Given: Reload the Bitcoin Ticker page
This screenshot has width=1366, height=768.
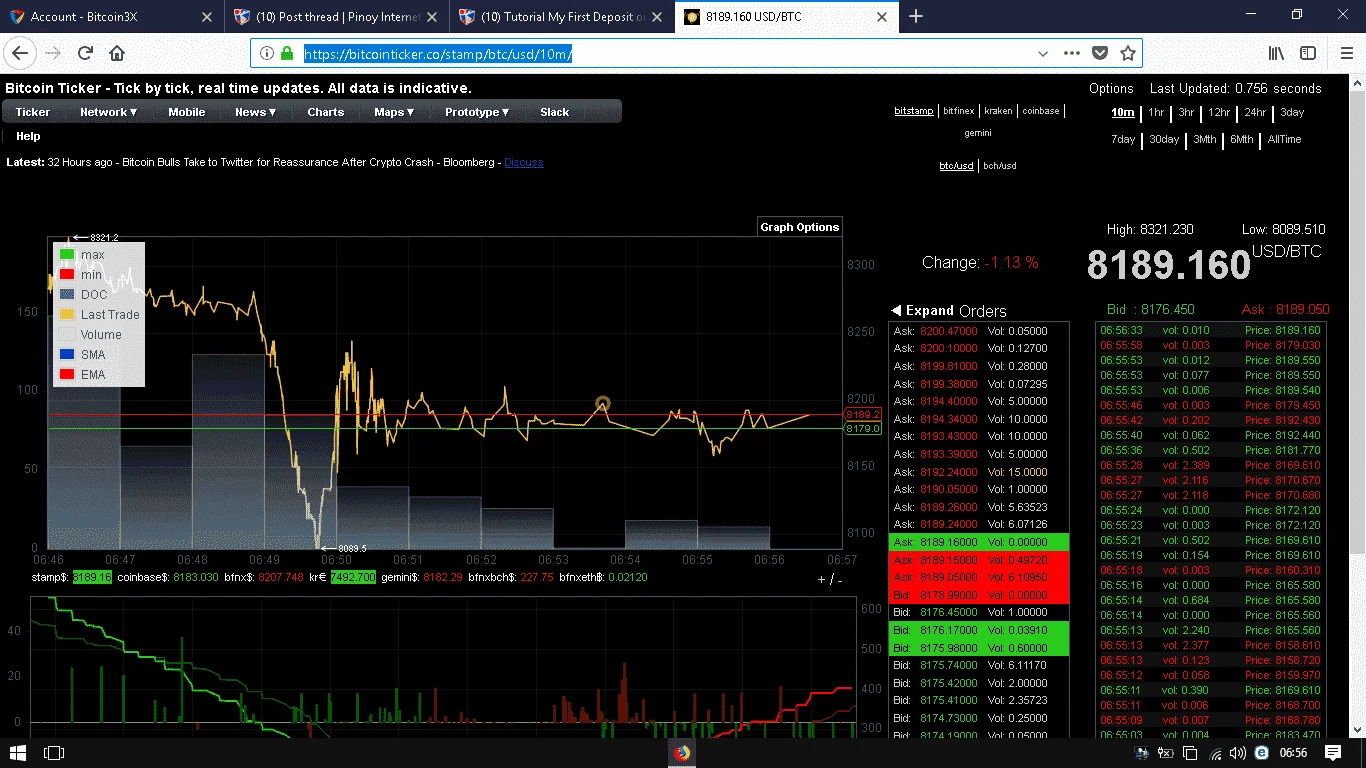Looking at the screenshot, I should [86, 53].
